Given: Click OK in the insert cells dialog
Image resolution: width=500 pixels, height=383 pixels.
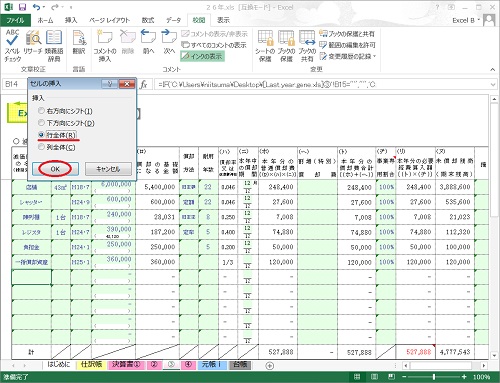Looking at the screenshot, I should pos(55,169).
